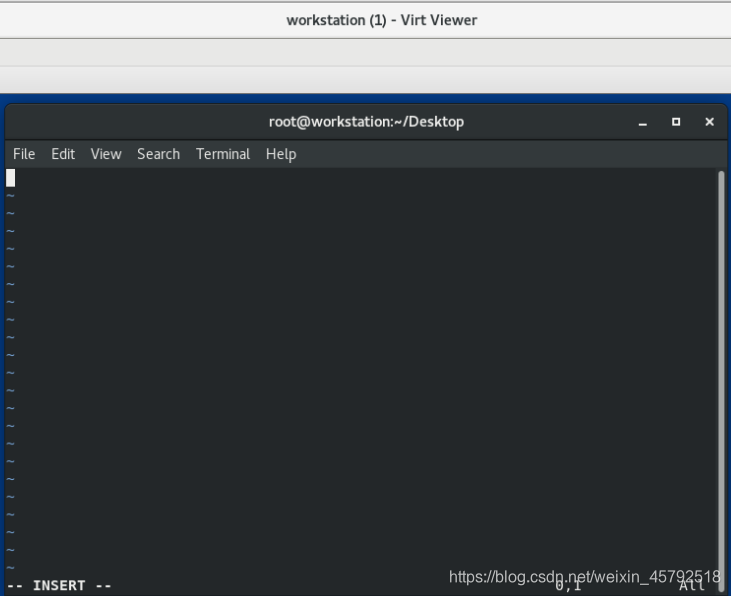Screen dimensions: 731x596
Task: Maximize the root@workstation terminal window
Action: [676, 122]
